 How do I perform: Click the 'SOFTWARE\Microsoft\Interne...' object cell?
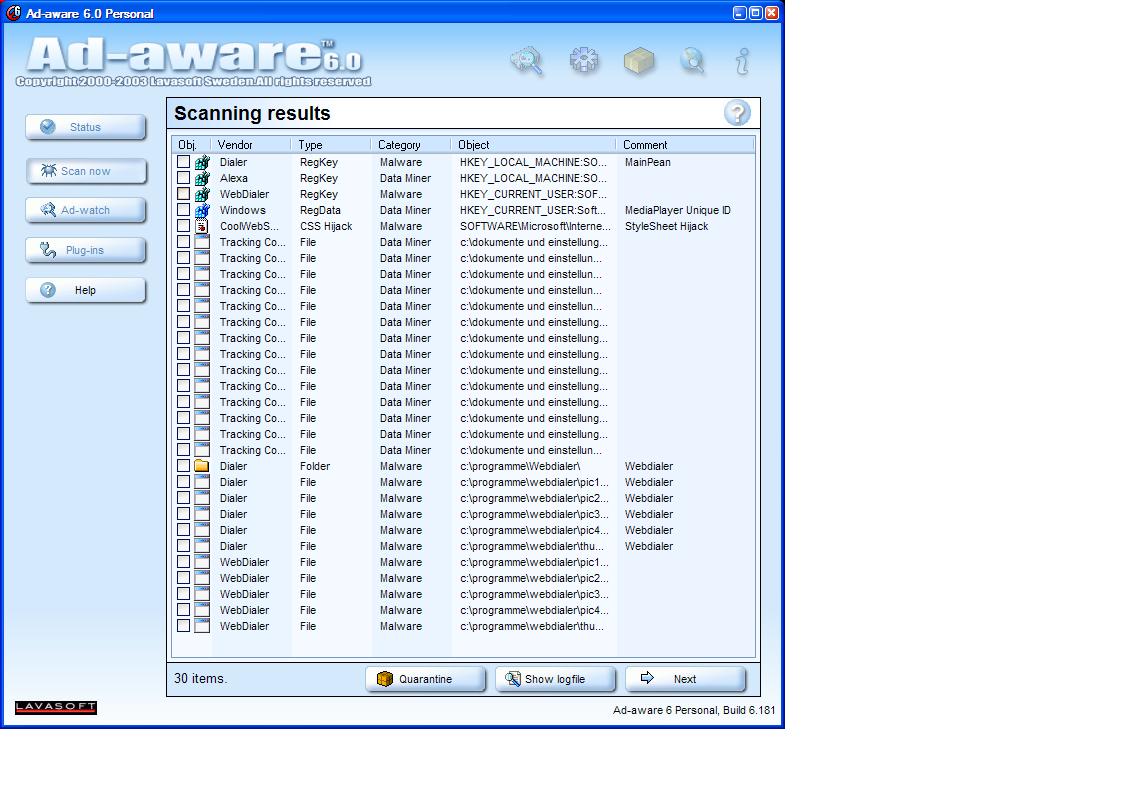535,226
